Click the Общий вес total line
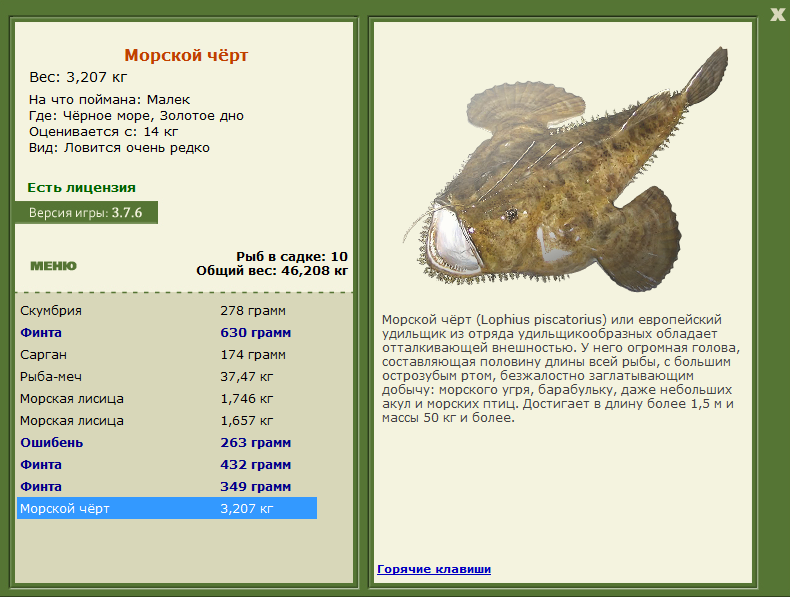 tap(272, 271)
